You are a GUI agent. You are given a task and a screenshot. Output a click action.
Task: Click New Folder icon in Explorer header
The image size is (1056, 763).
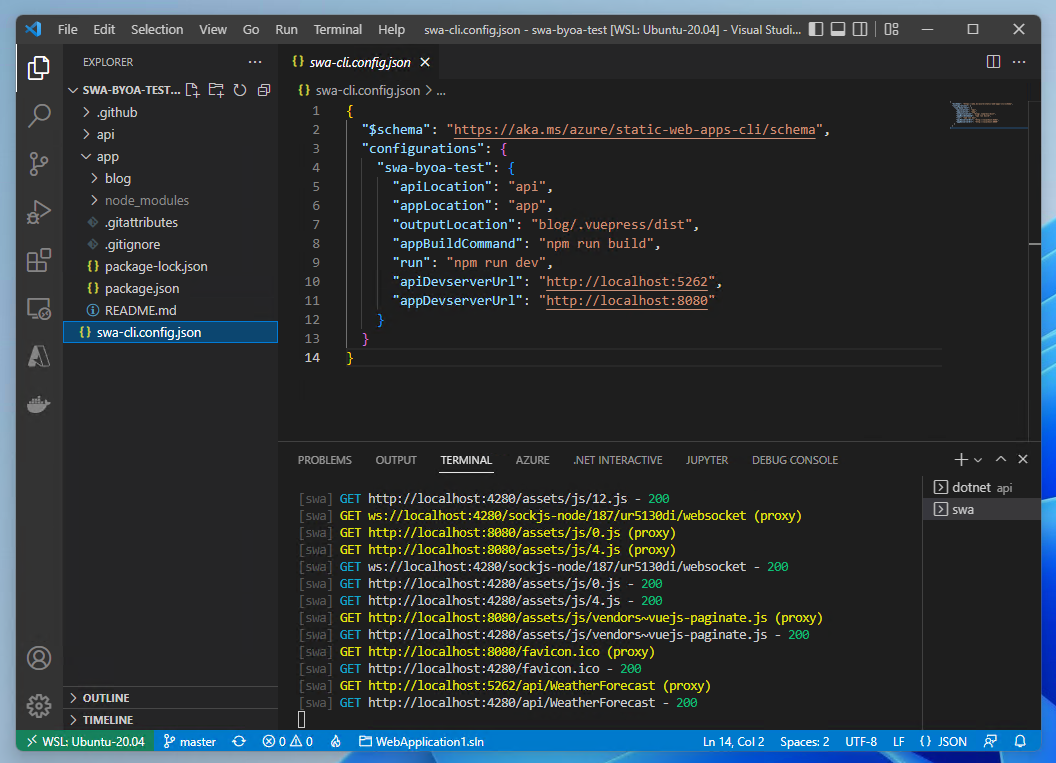click(216, 90)
